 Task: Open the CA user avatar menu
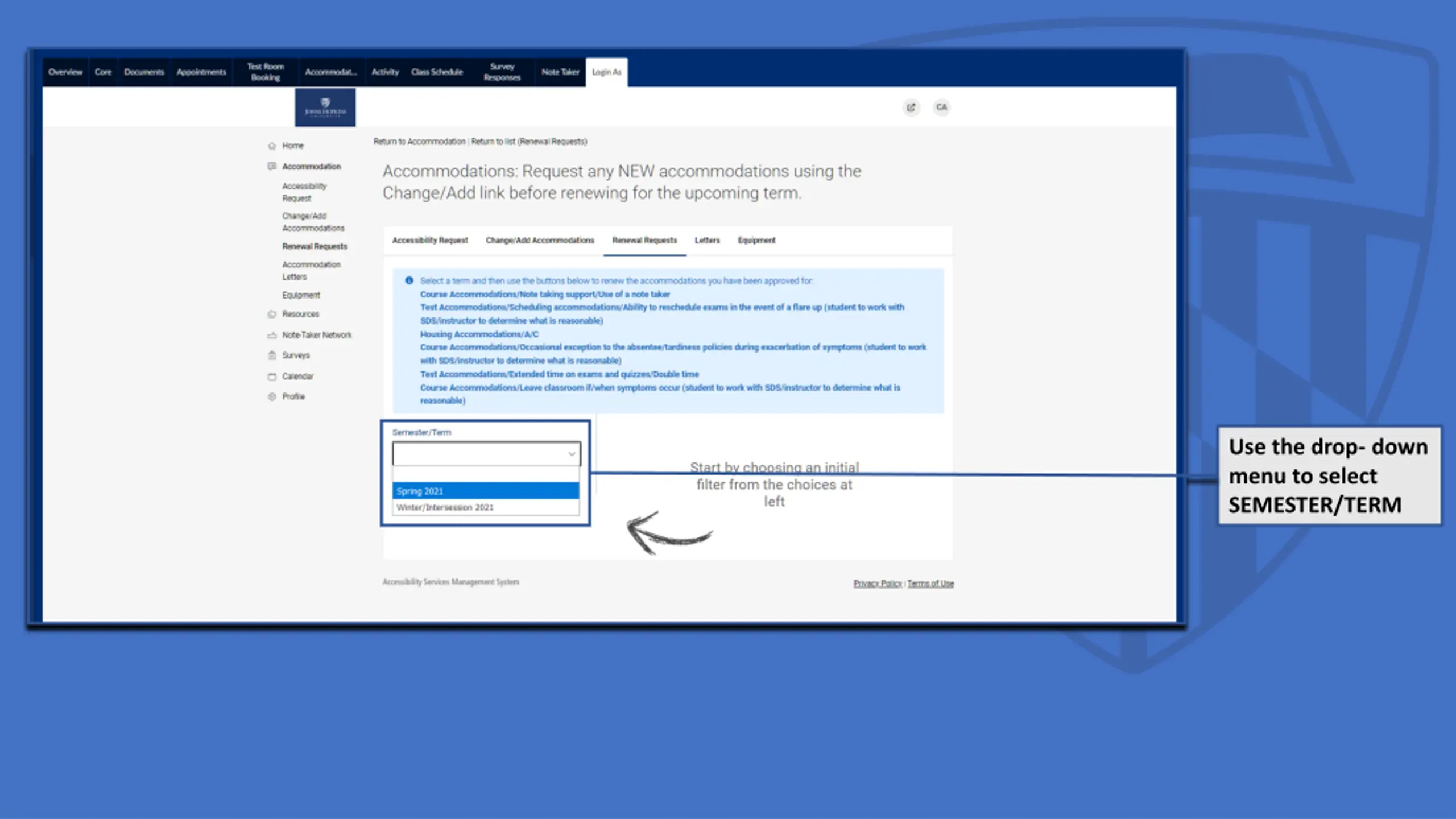coord(941,107)
